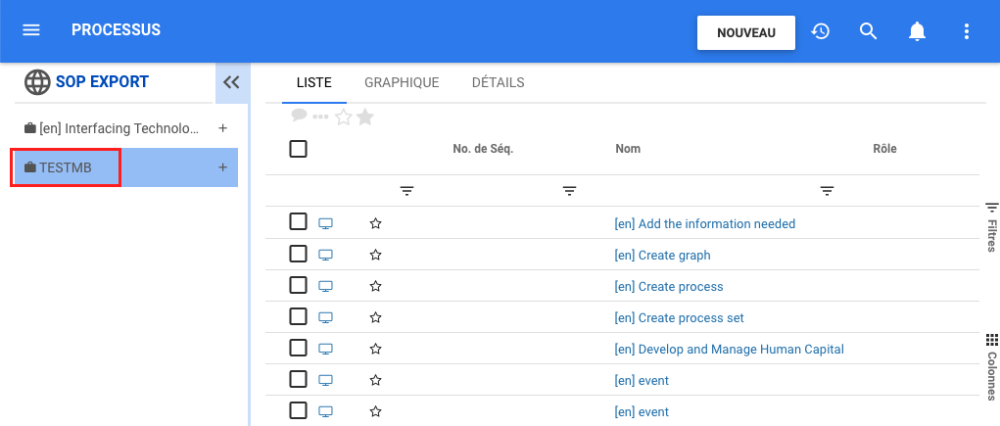Screen dimensions: 1000x426
Task: Tick checkbox for 'Add the information needed'
Action: (298, 222)
